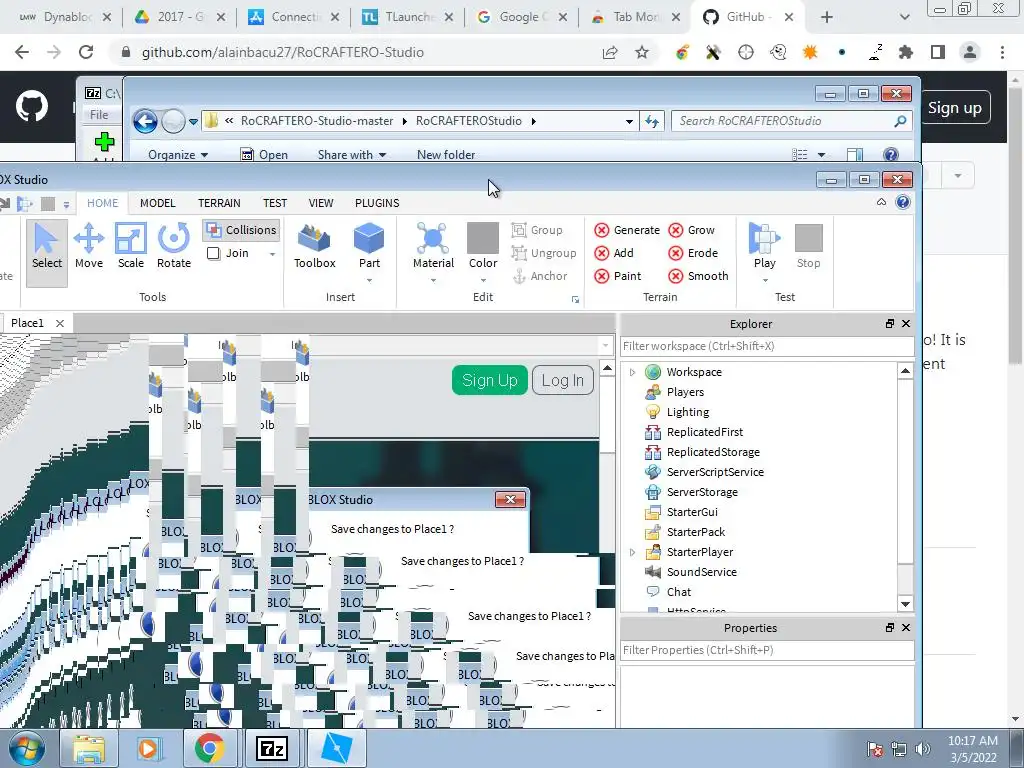Select the Grow terrain tool
Image resolution: width=1024 pixels, height=768 pixels.
click(692, 230)
